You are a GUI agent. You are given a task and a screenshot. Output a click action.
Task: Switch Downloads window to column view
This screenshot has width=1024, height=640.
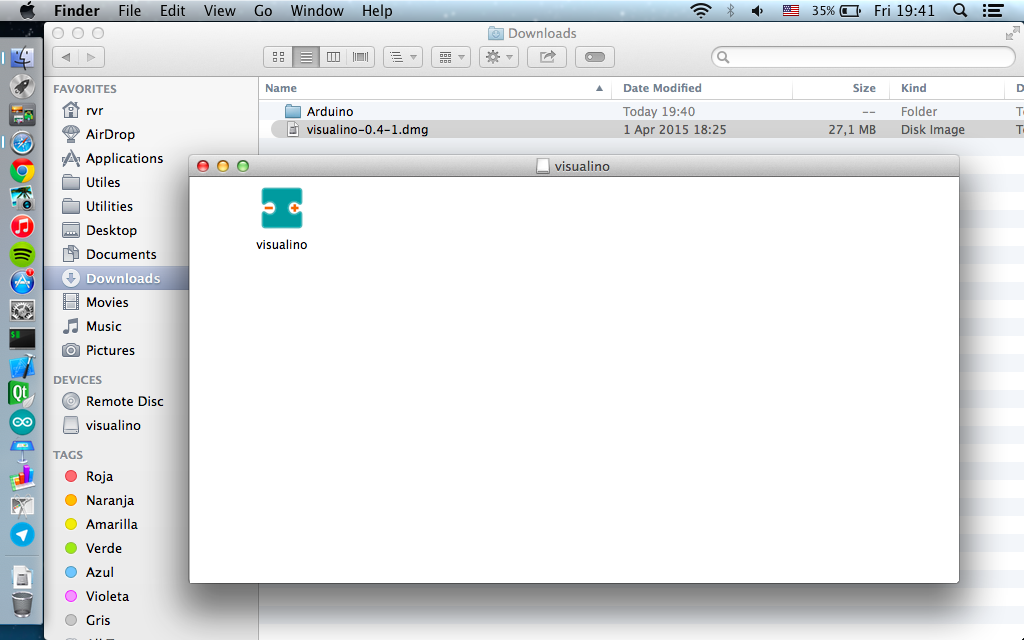pos(333,57)
